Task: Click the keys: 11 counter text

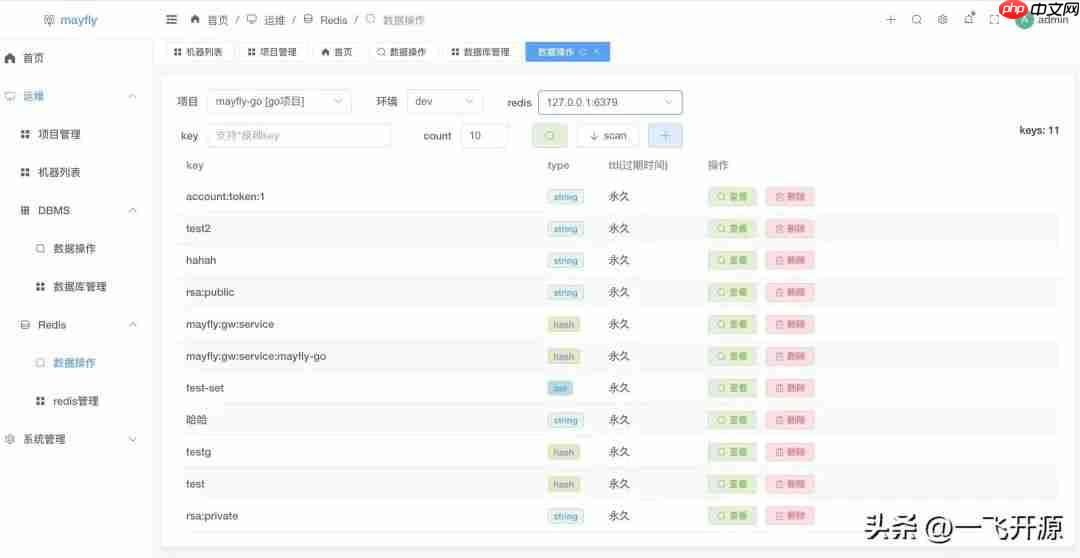Action: (1039, 130)
